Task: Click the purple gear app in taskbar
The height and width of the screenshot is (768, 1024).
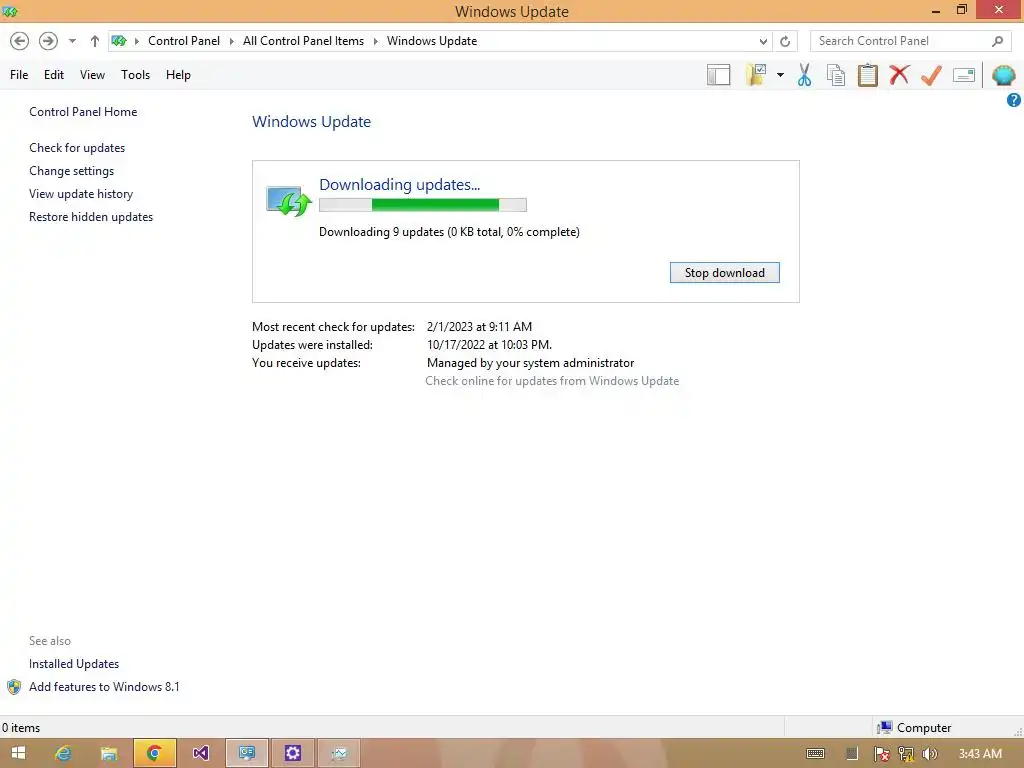Action: (x=293, y=753)
